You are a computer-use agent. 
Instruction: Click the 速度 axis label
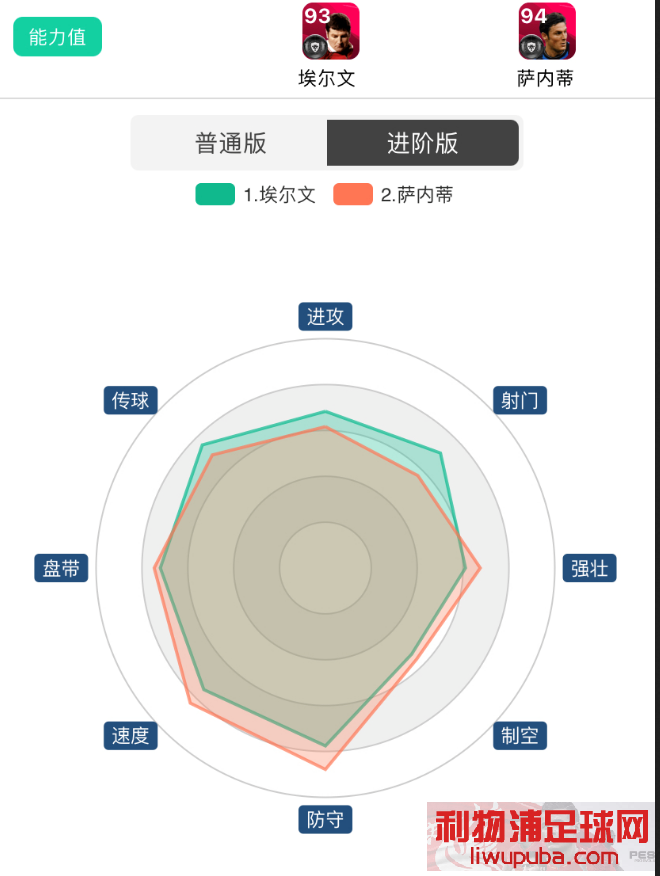click(x=131, y=735)
